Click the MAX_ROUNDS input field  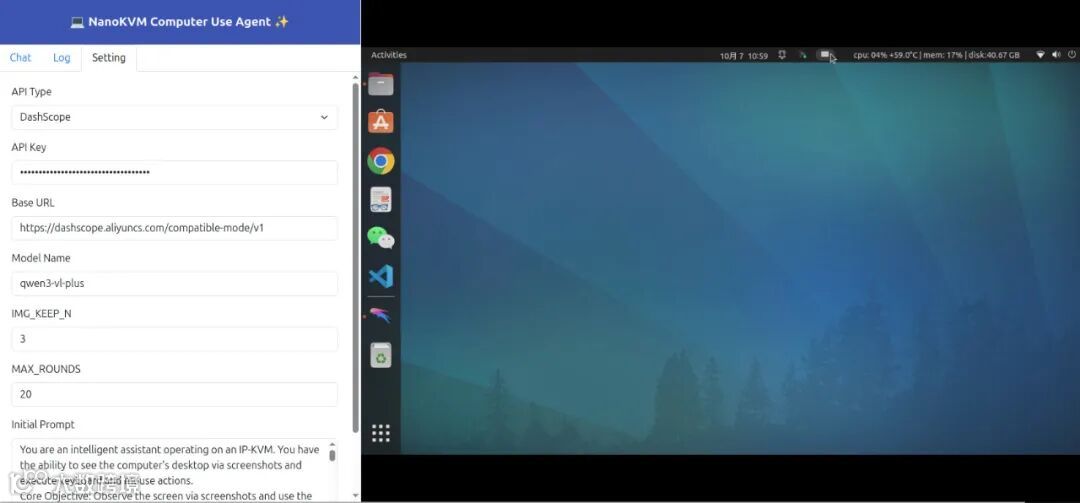coord(174,394)
